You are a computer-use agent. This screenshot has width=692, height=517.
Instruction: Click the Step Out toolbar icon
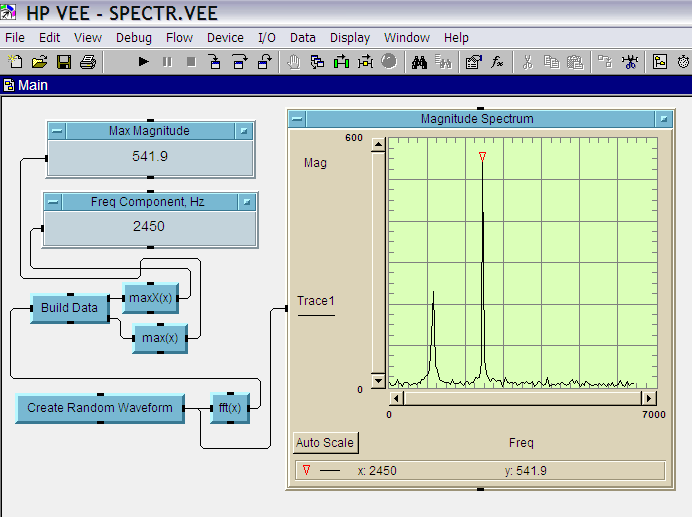coord(264,62)
